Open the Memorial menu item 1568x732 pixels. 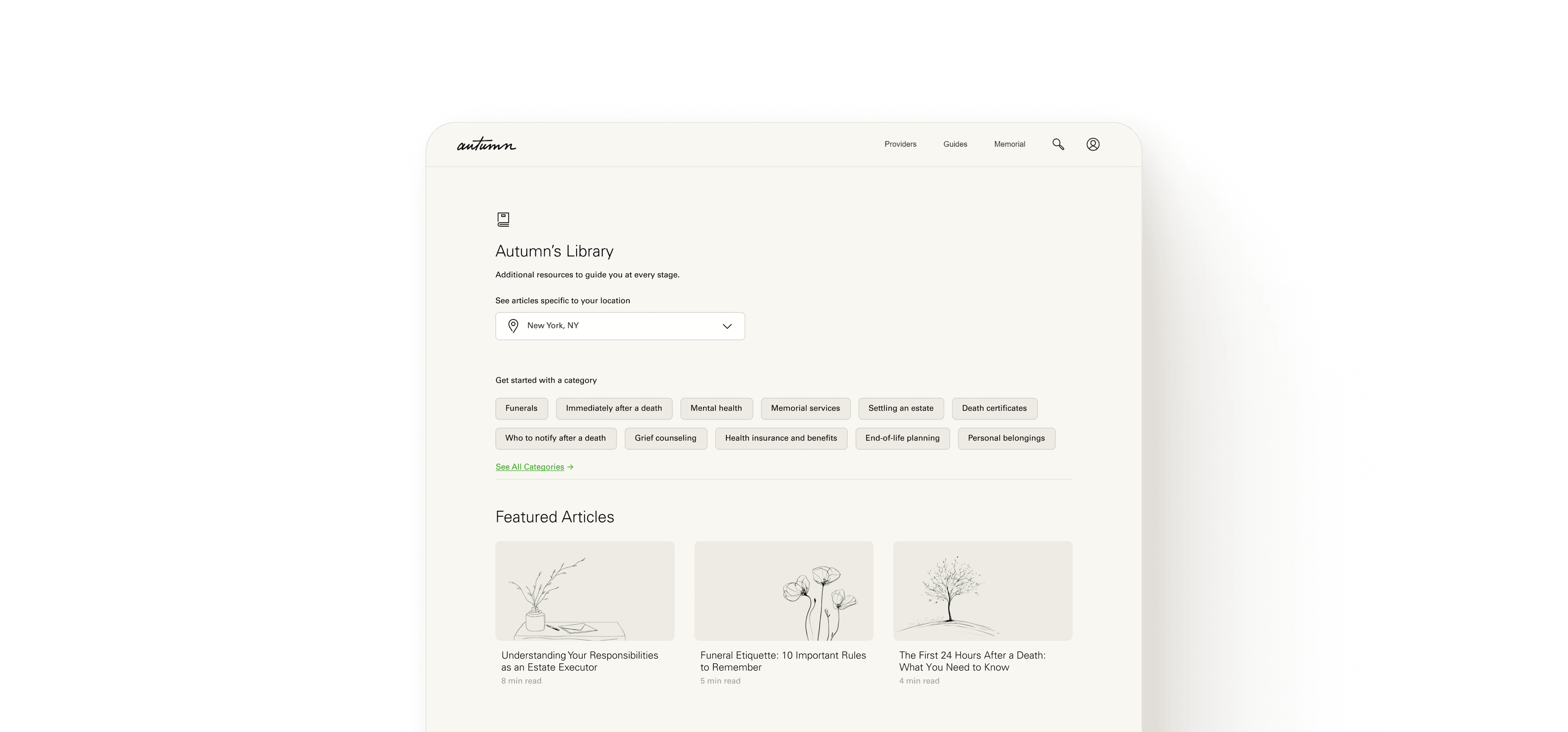tap(1010, 144)
